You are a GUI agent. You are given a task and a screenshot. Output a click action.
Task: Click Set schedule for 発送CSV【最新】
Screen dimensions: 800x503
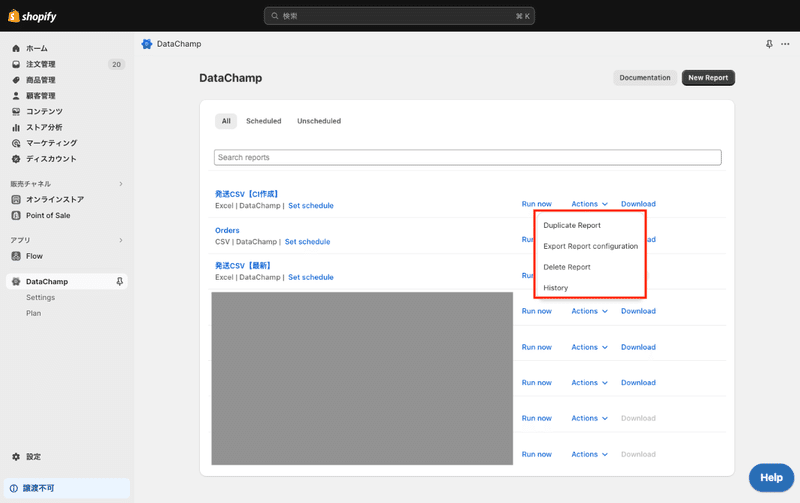(311, 278)
